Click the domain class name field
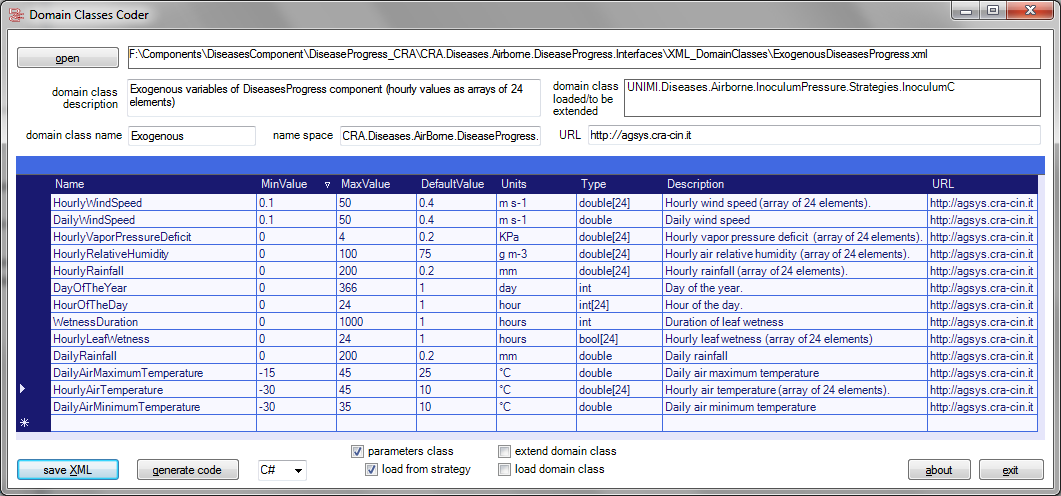This screenshot has height=496, width=1061. coord(191,135)
